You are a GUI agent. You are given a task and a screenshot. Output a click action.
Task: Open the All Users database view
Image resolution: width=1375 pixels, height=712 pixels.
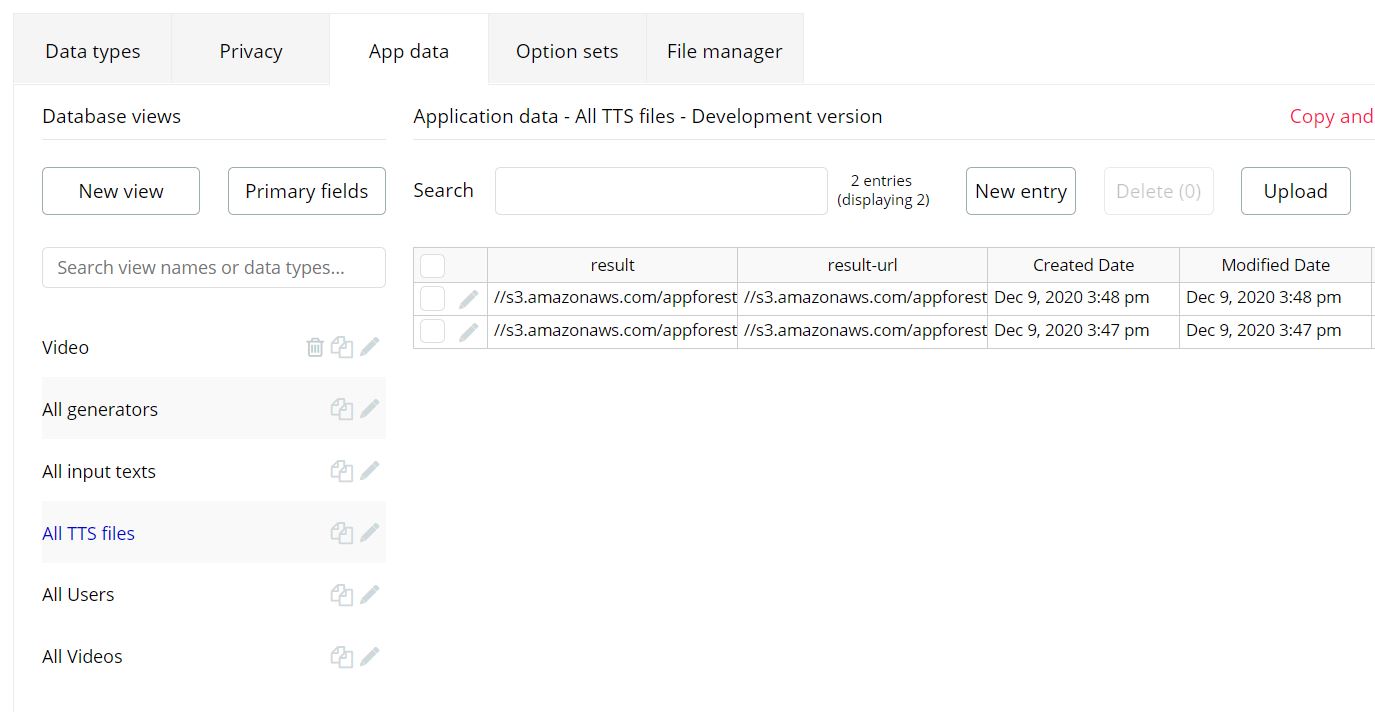tap(78, 594)
